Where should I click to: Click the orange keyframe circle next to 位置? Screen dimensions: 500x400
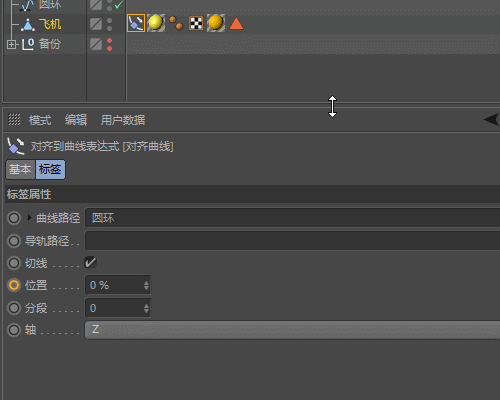click(x=14, y=285)
